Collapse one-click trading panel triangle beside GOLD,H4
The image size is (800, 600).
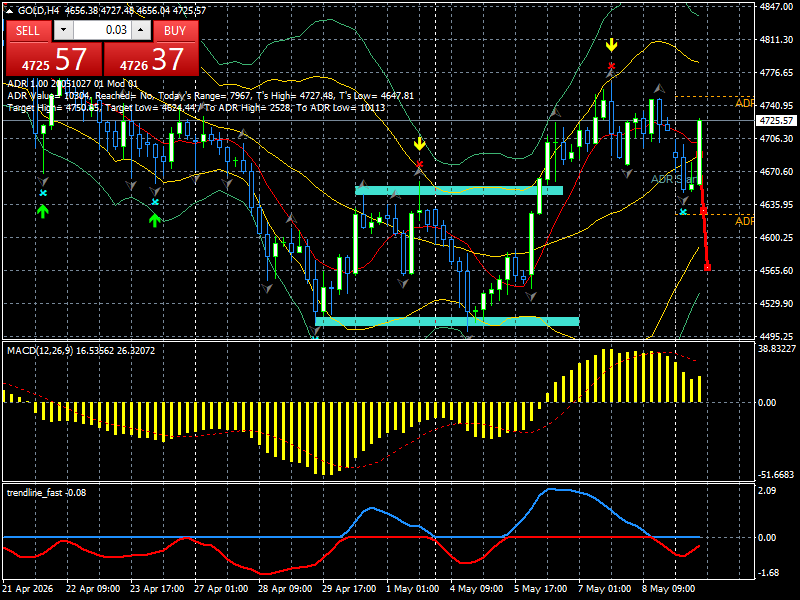point(10,10)
